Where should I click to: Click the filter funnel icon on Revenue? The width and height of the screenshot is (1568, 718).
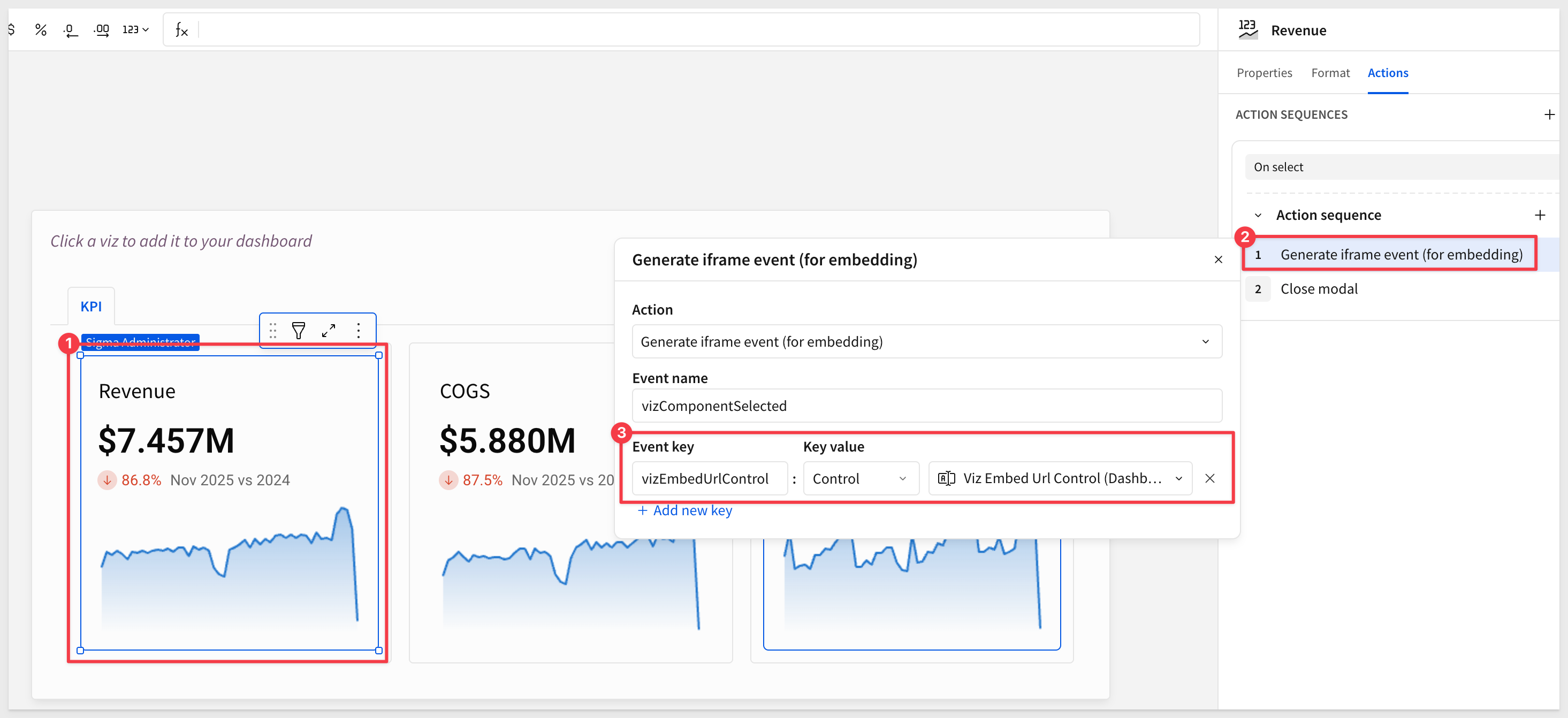point(298,331)
